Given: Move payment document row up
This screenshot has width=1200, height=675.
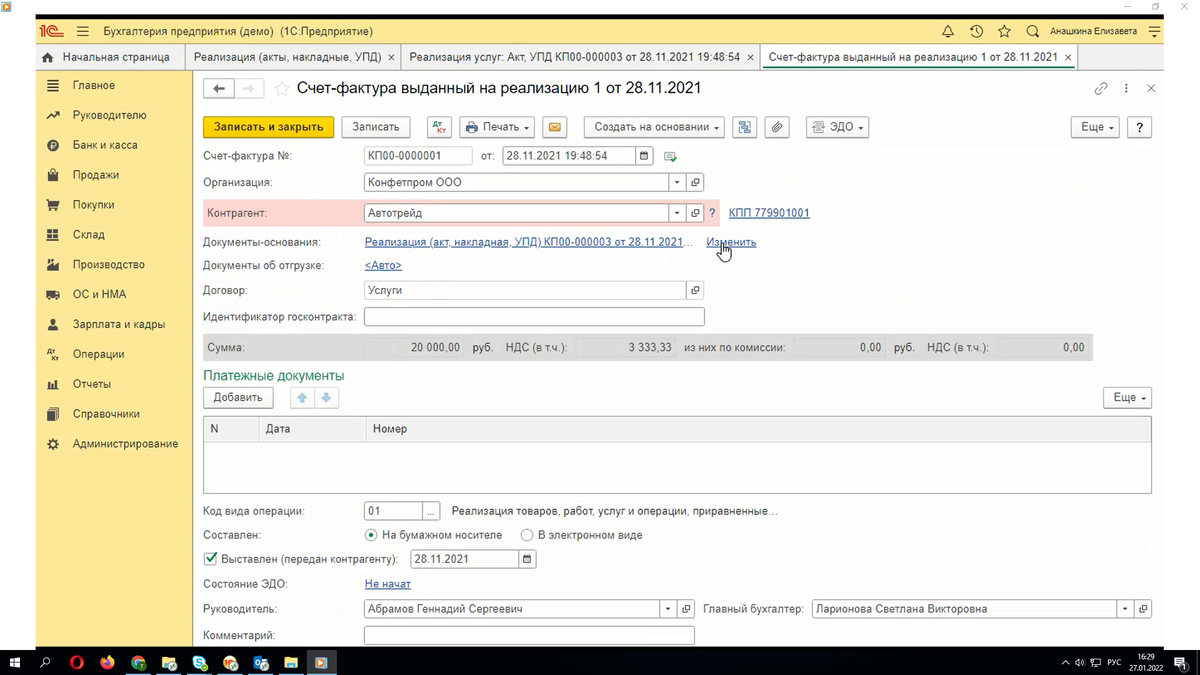Looking at the screenshot, I should pyautogui.click(x=302, y=397).
